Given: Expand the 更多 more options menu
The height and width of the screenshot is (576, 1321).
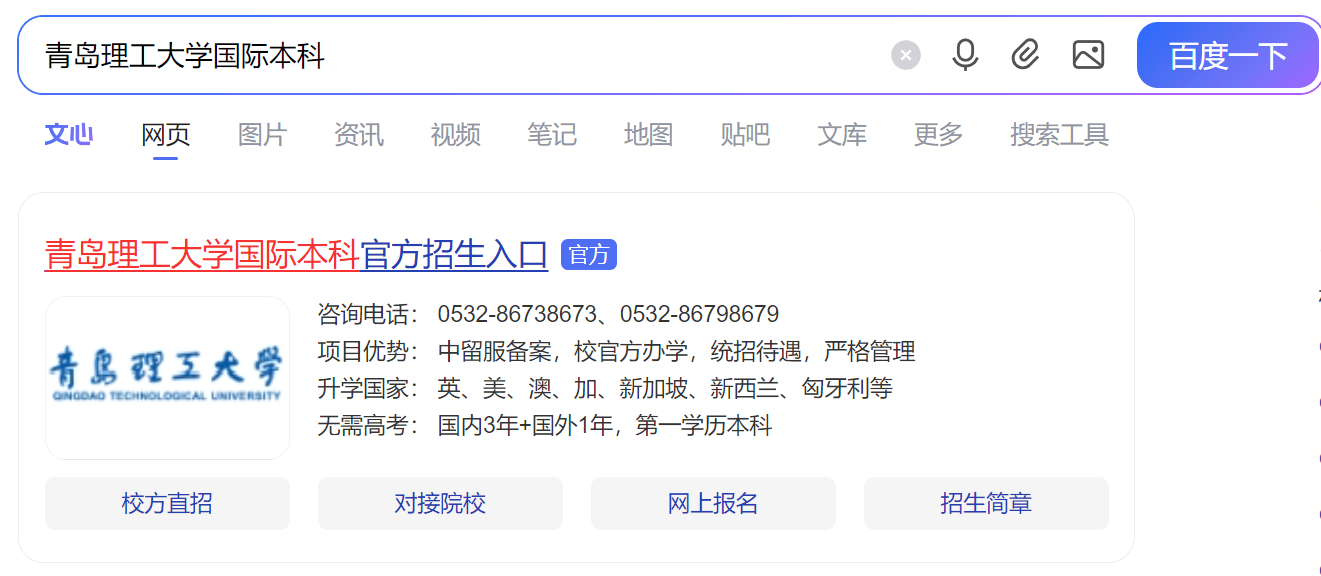Looking at the screenshot, I should (x=937, y=134).
